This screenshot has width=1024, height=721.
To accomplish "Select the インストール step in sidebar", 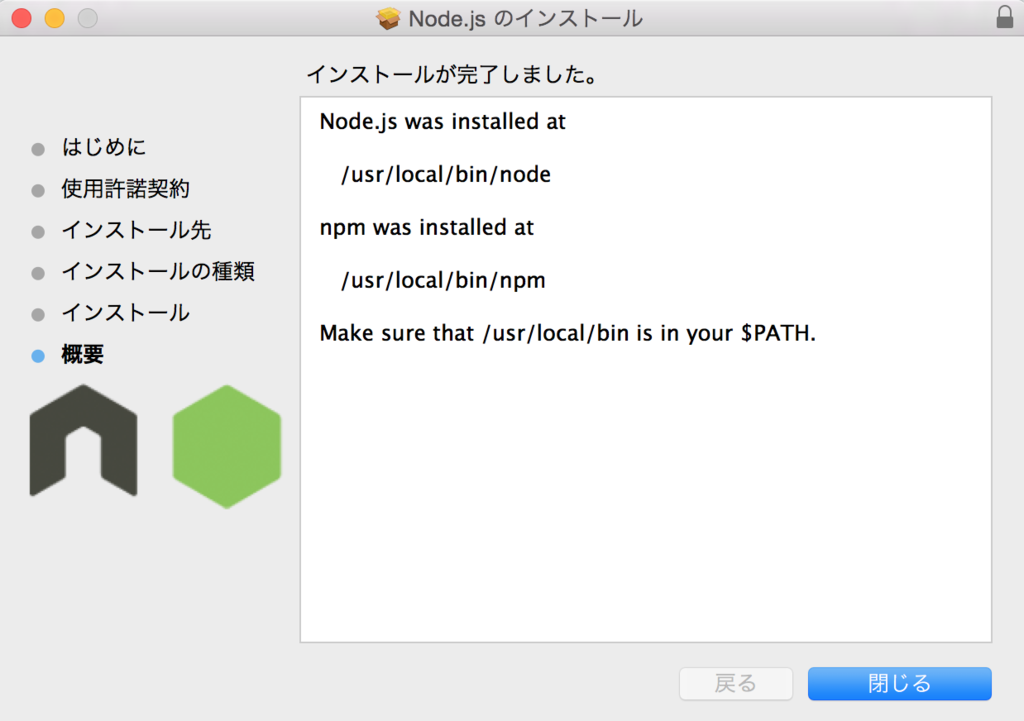I will coord(125,313).
